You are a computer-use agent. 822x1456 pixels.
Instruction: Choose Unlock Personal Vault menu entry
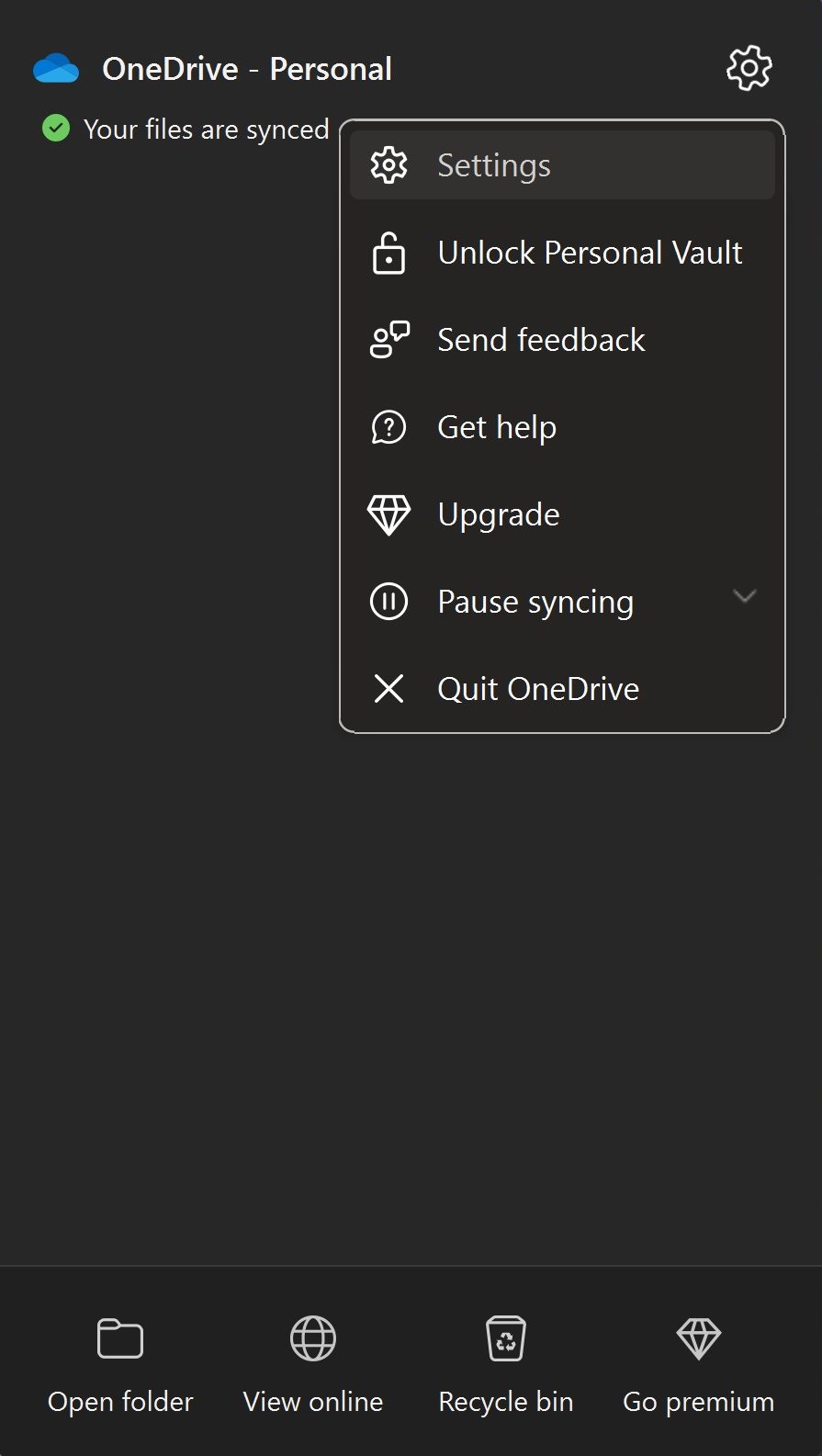pyautogui.click(x=590, y=253)
